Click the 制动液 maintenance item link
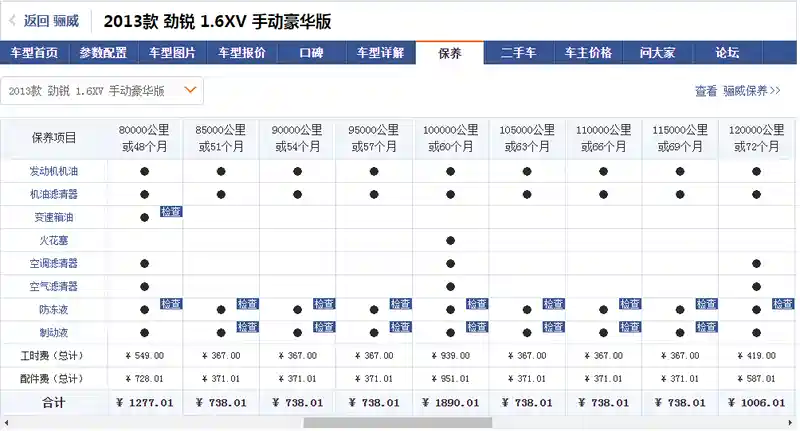 [x=54, y=333]
